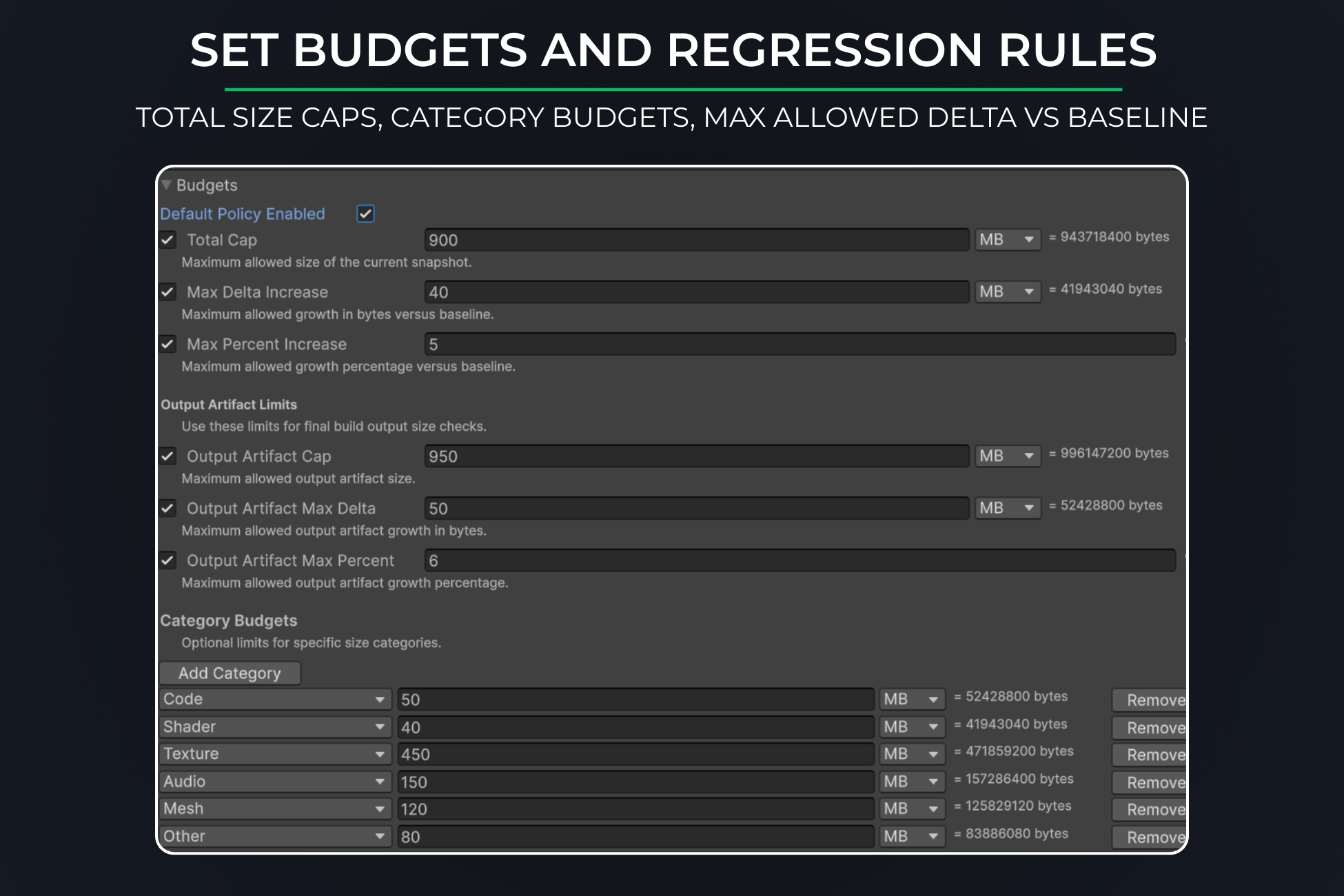
Task: Toggle the Max Percent Increase checkbox
Action: [x=167, y=344]
